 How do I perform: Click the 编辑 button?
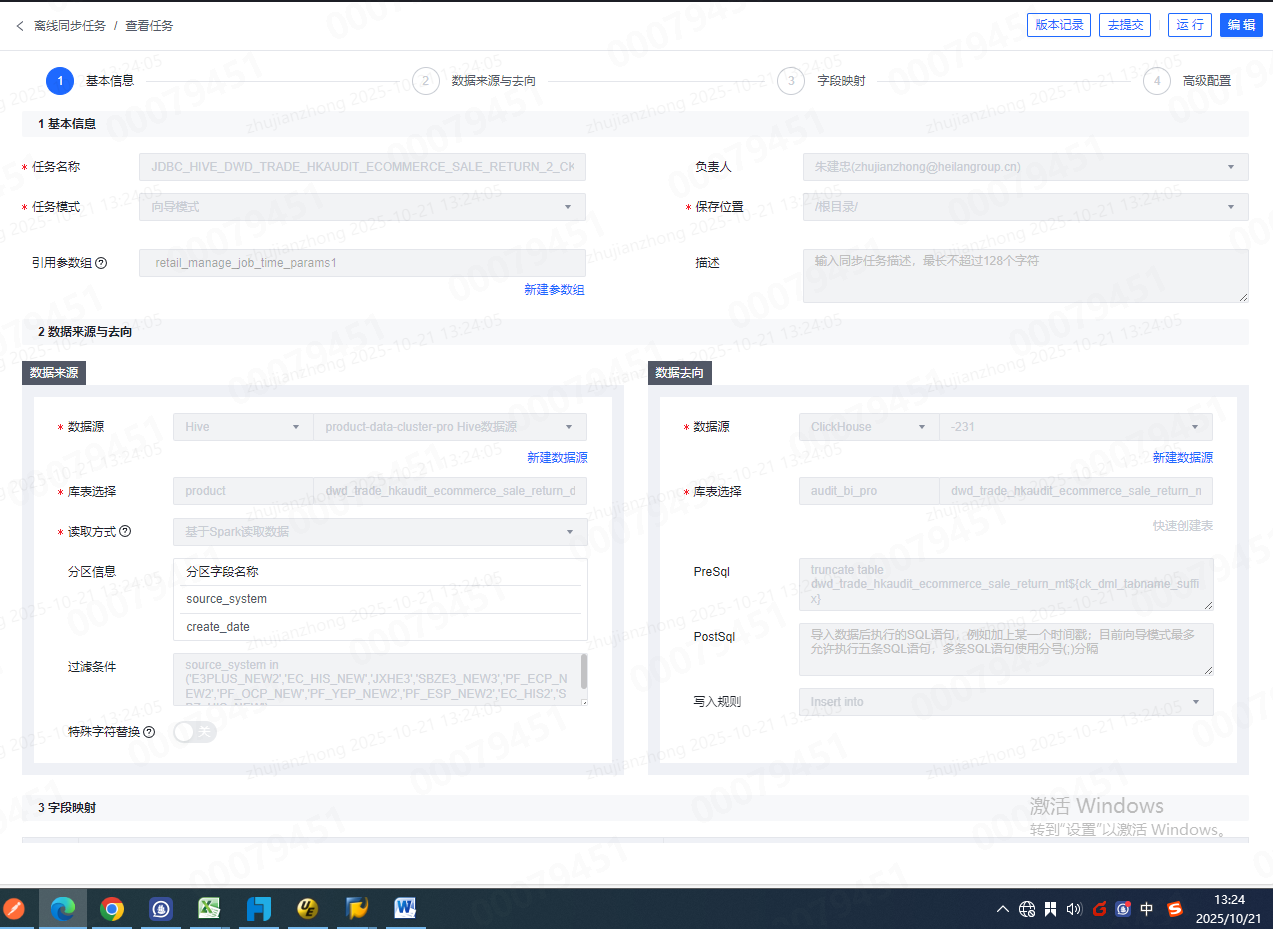click(x=1241, y=25)
